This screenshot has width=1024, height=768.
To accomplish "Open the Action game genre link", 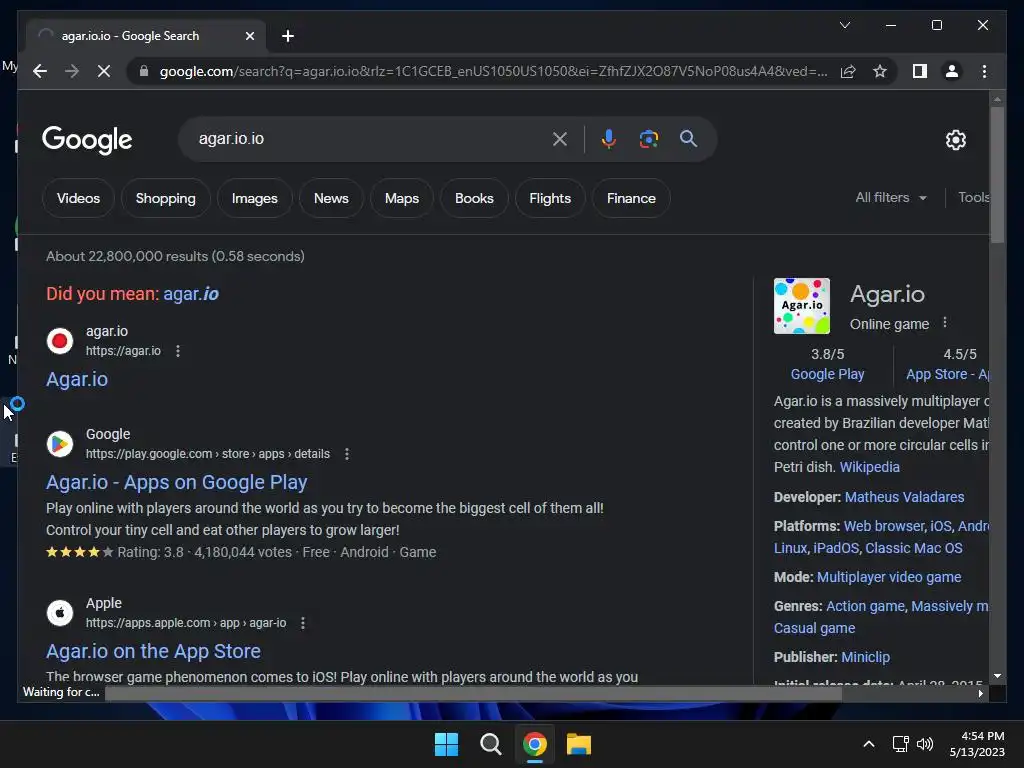I will [865, 607].
